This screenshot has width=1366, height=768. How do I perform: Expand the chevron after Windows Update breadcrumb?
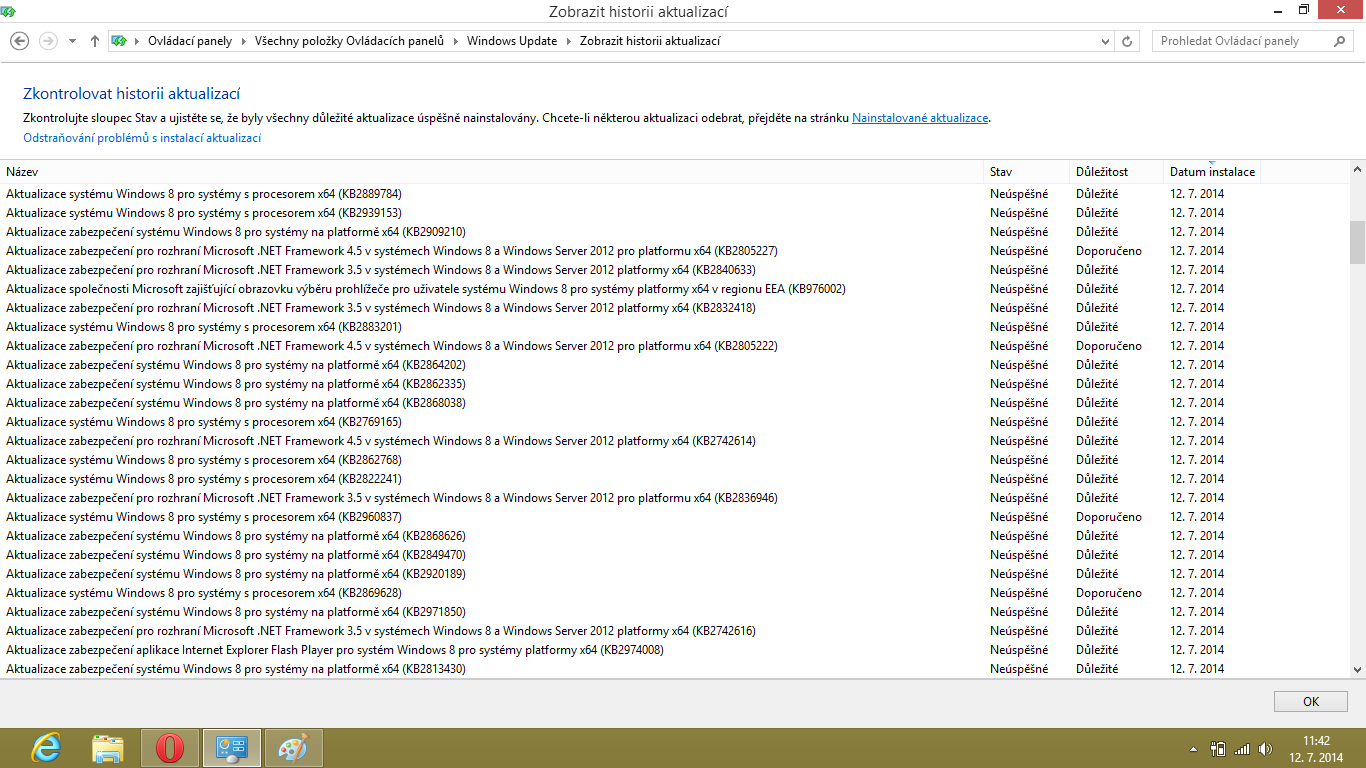coord(568,42)
